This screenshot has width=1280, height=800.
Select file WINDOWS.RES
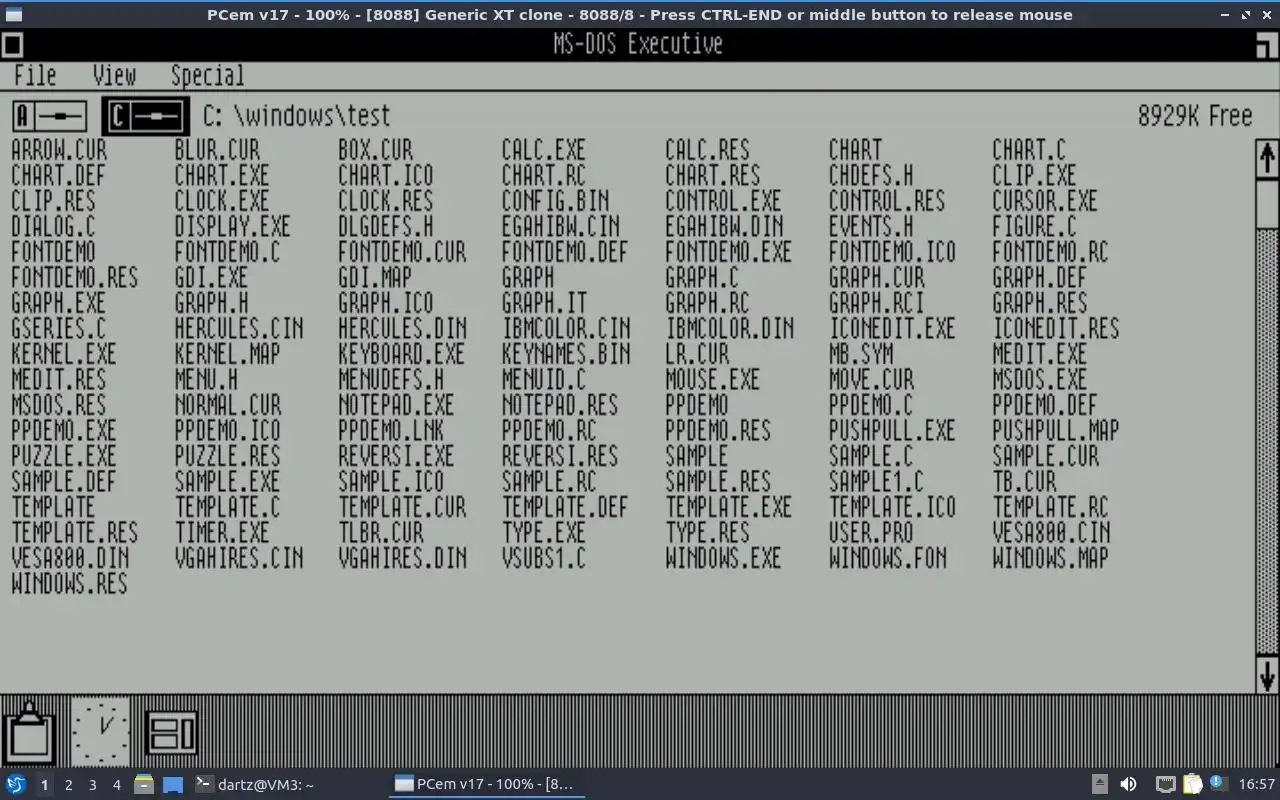point(69,583)
